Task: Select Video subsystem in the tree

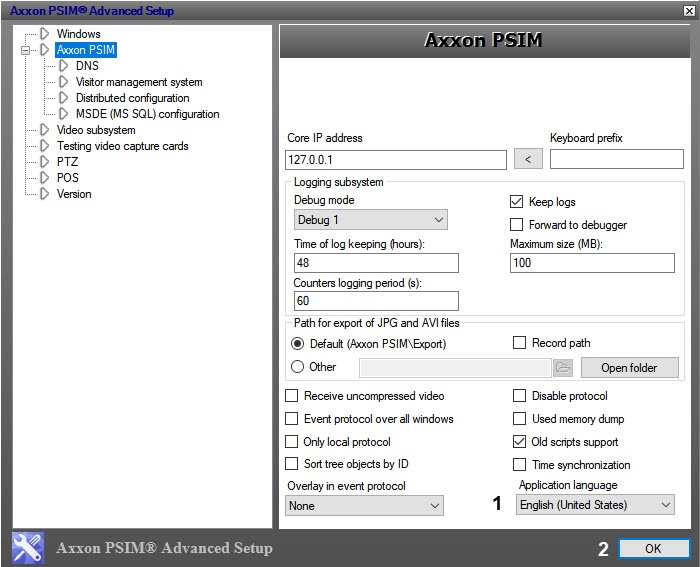Action: 96,130
